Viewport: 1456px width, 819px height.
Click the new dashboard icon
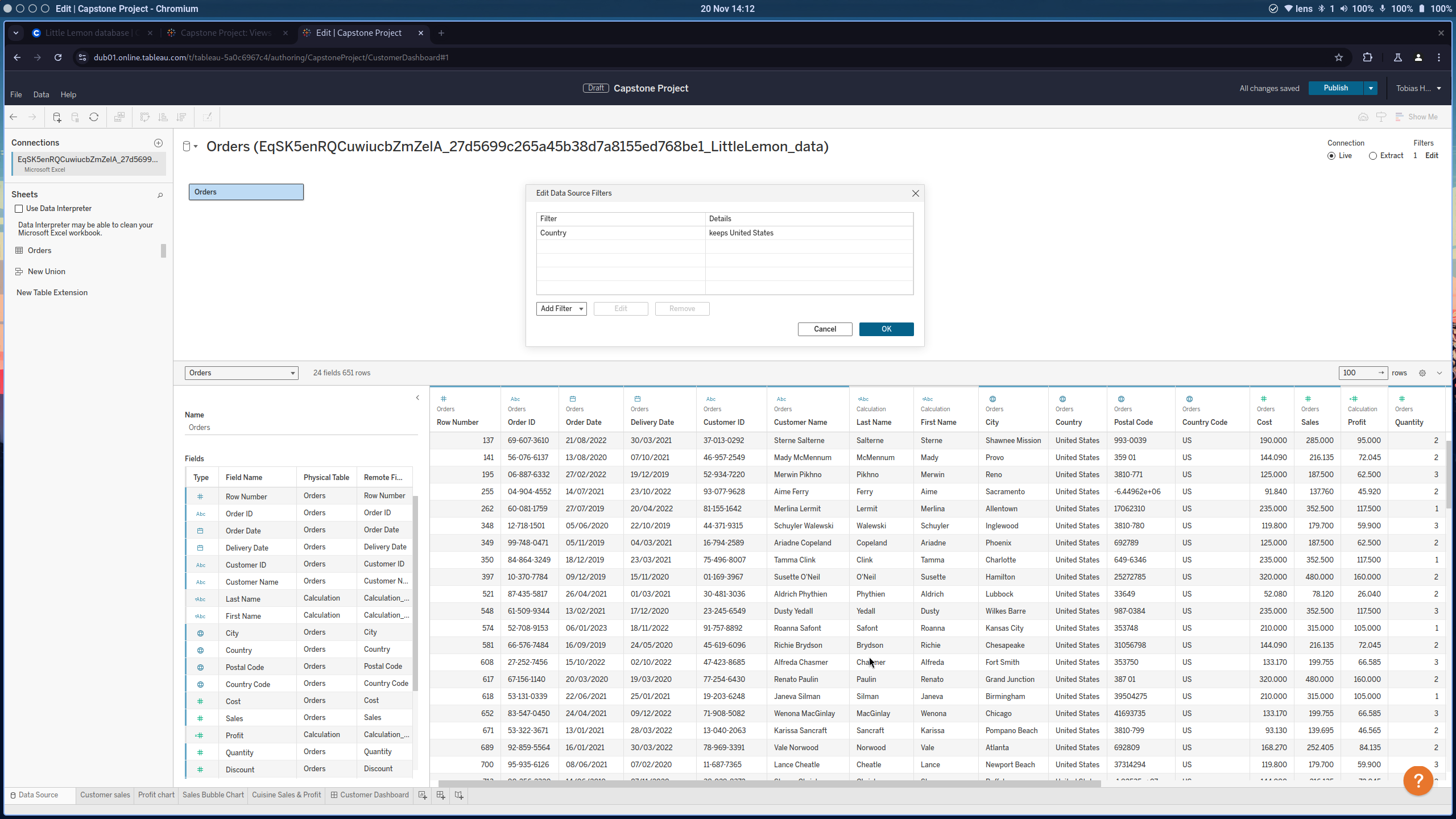441,795
